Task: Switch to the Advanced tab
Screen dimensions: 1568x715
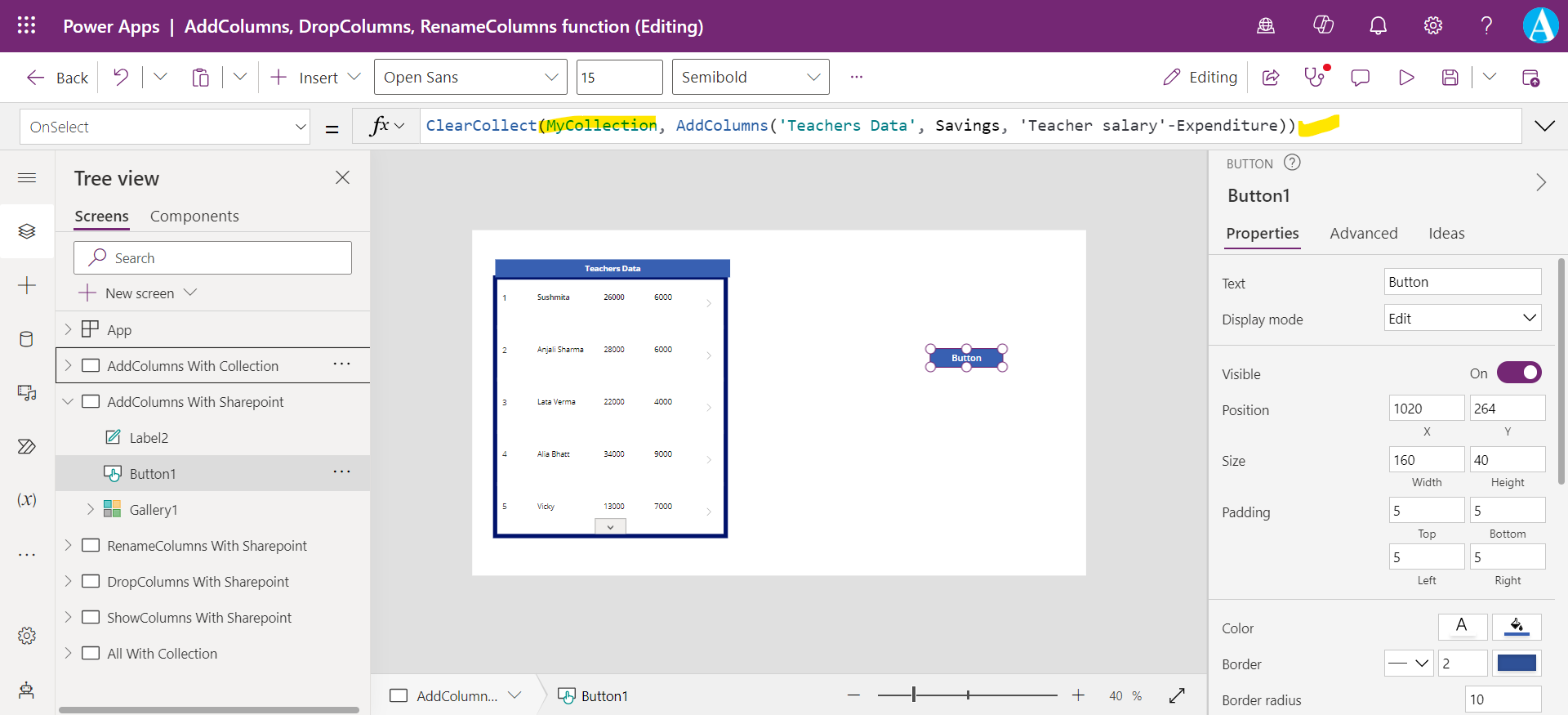Action: pyautogui.click(x=1363, y=234)
